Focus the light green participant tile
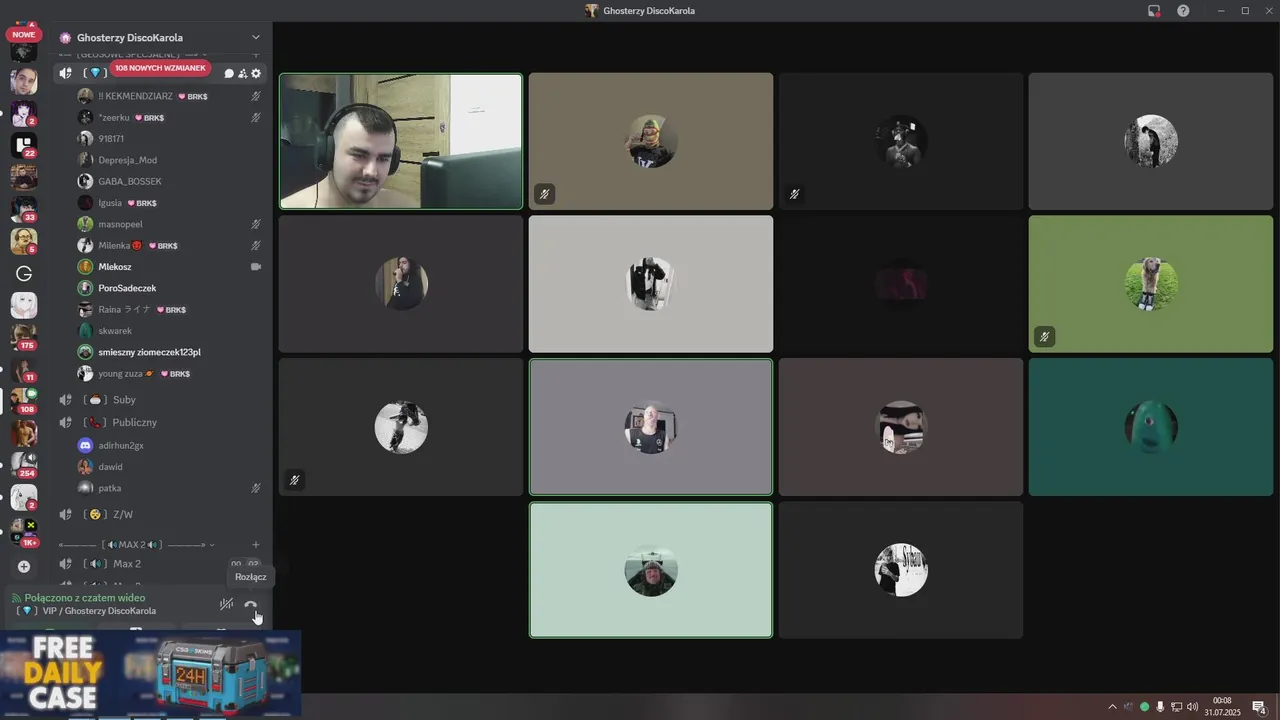Viewport: 1280px width, 720px height. point(651,570)
